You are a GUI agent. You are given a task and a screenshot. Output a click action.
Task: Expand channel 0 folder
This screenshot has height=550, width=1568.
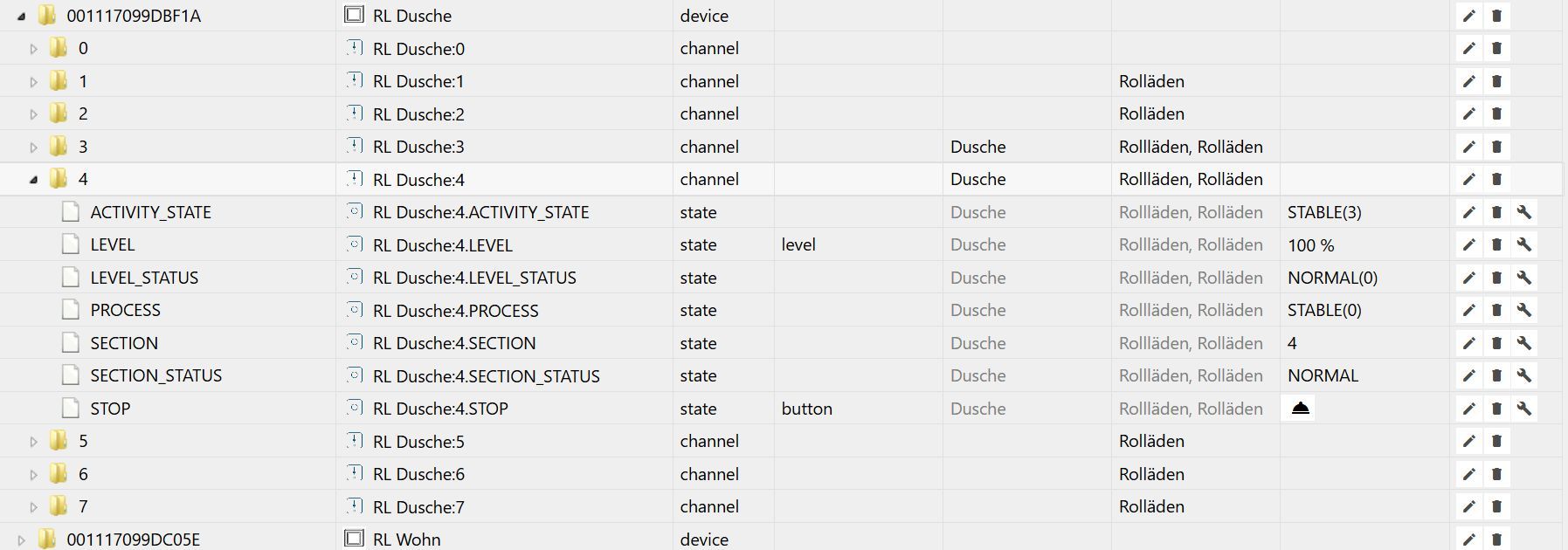click(33, 49)
